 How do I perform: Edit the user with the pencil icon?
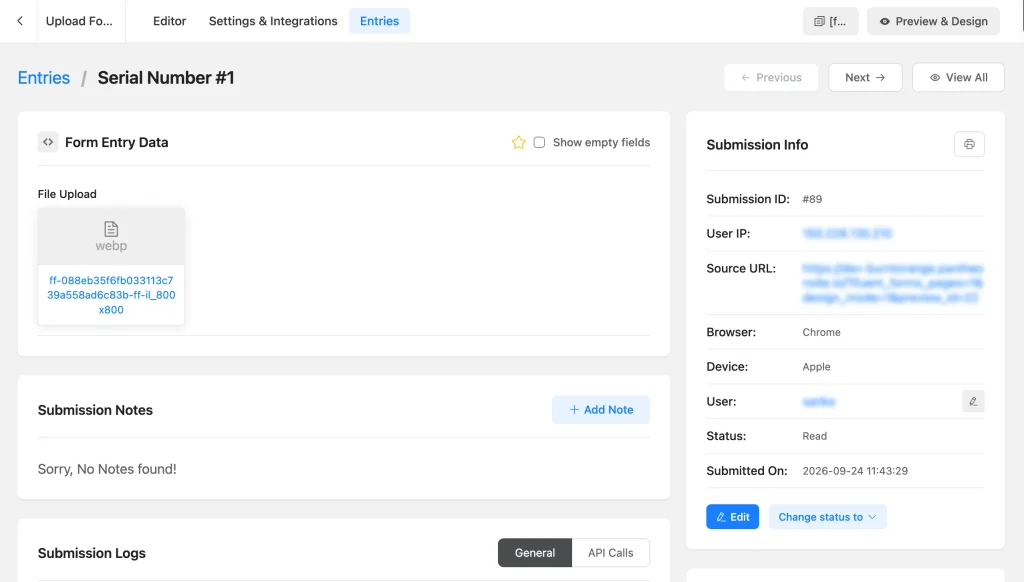(x=973, y=401)
